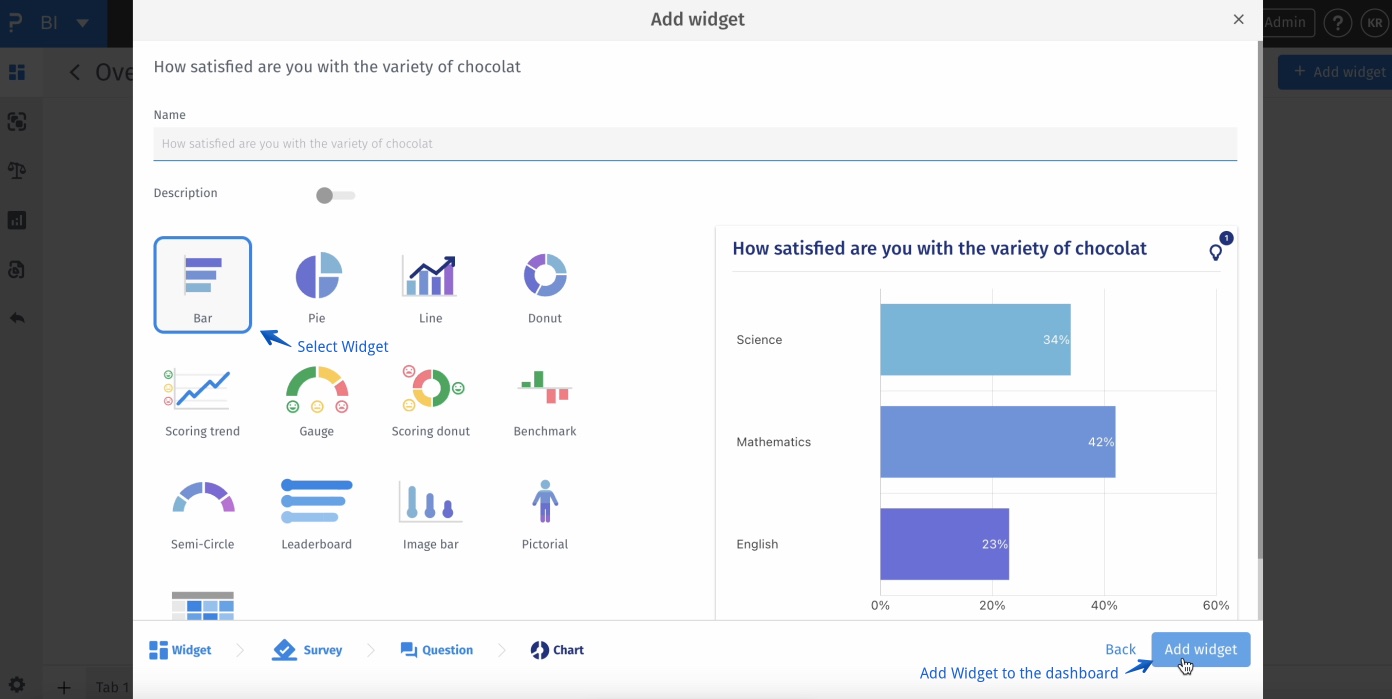The image size is (1392, 699).
Task: Click the undo arrow in left sidebar
Action: pos(16,318)
